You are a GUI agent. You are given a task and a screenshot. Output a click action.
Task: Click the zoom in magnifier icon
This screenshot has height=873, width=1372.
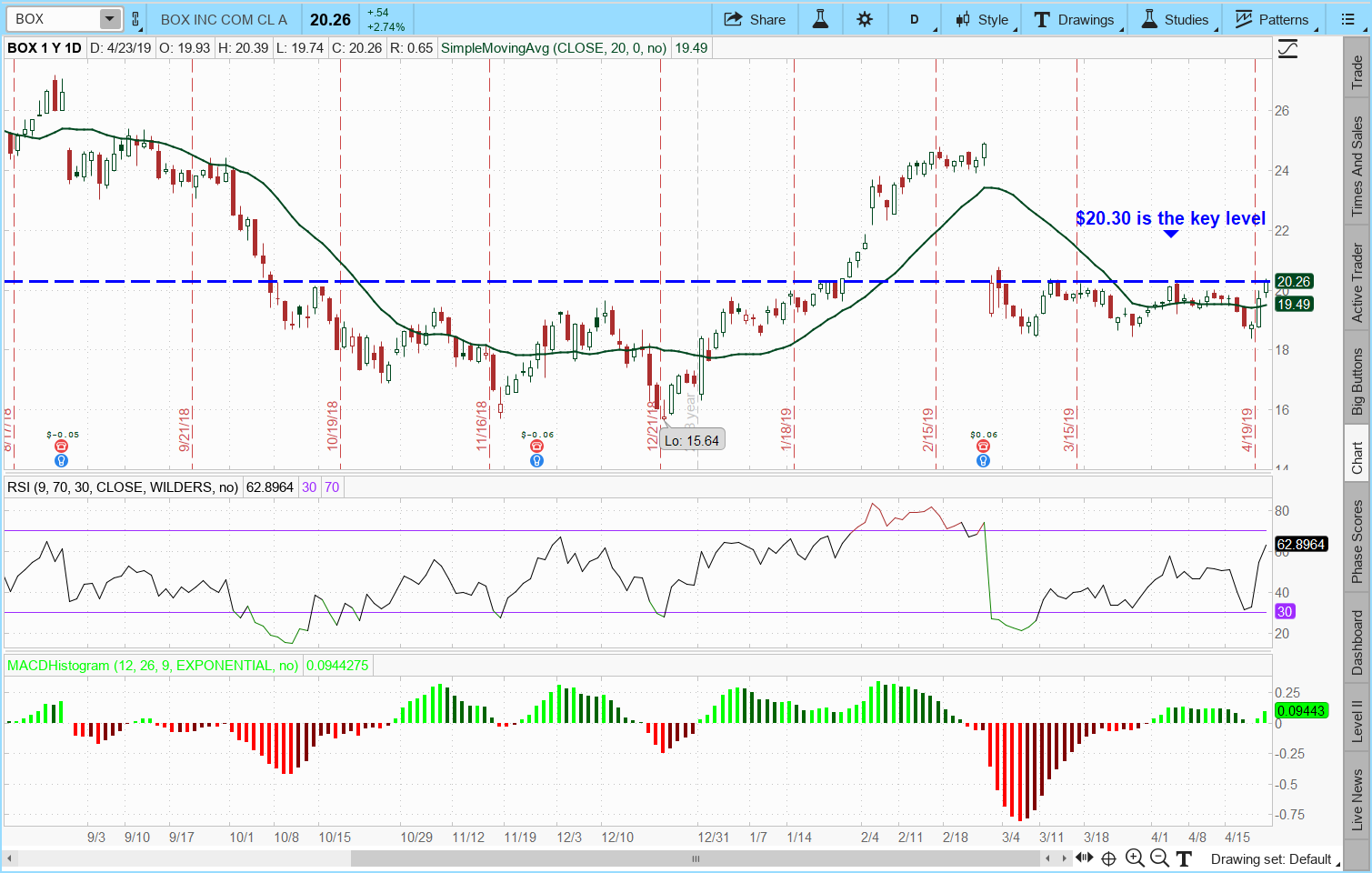tap(1135, 858)
